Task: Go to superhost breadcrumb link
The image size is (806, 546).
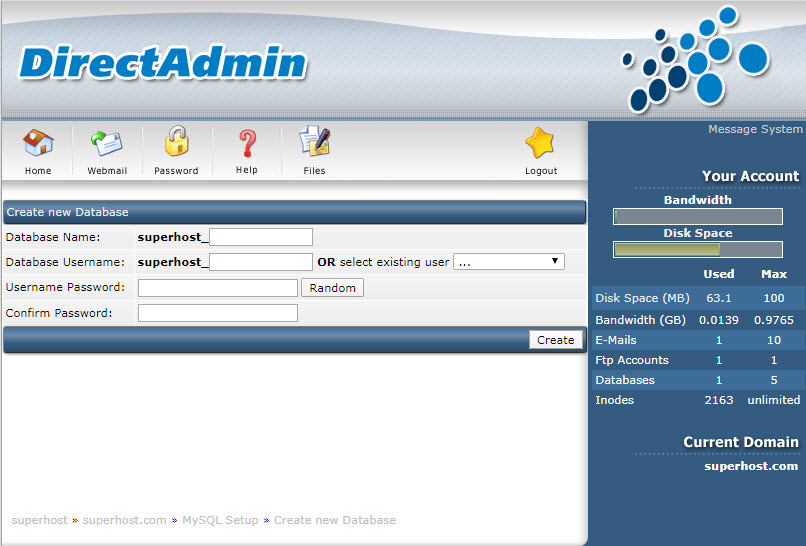Action: [39, 521]
